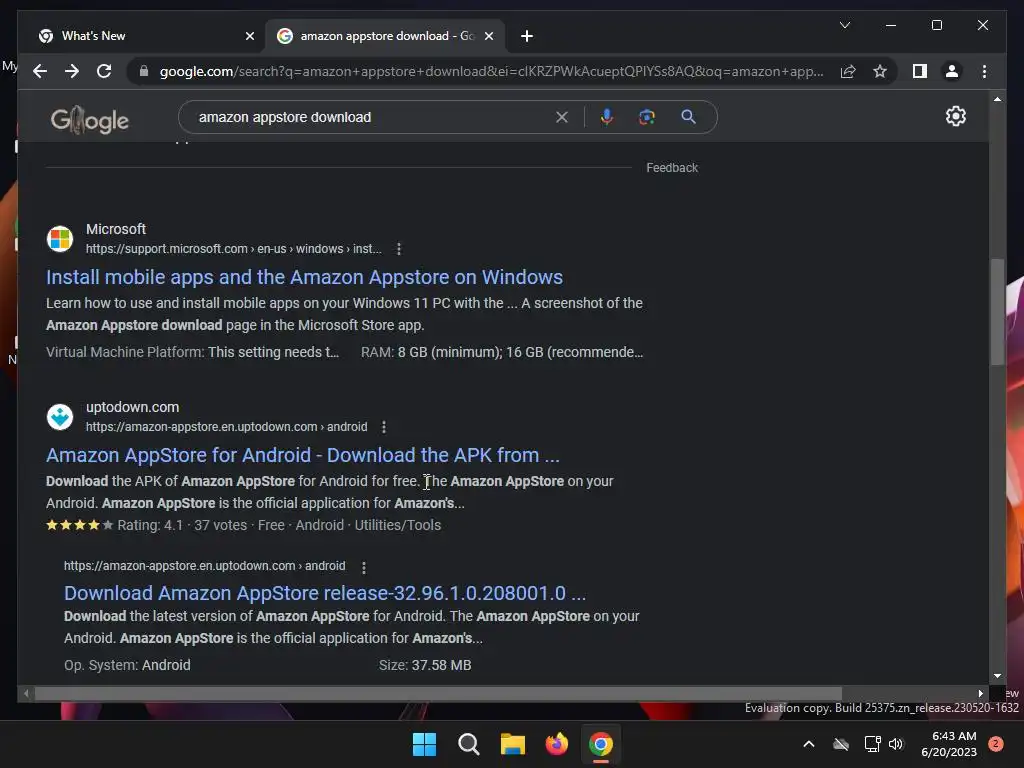Open network settings tray icon
This screenshot has height=768, width=1024.
(872, 744)
